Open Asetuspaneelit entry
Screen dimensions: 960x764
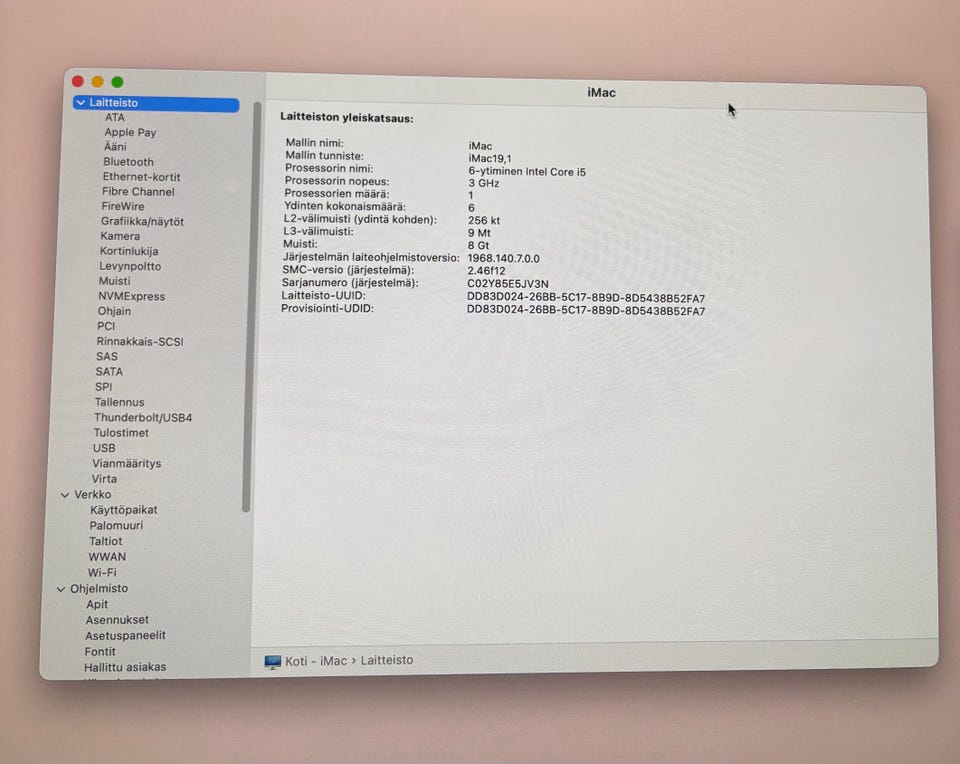(x=125, y=636)
